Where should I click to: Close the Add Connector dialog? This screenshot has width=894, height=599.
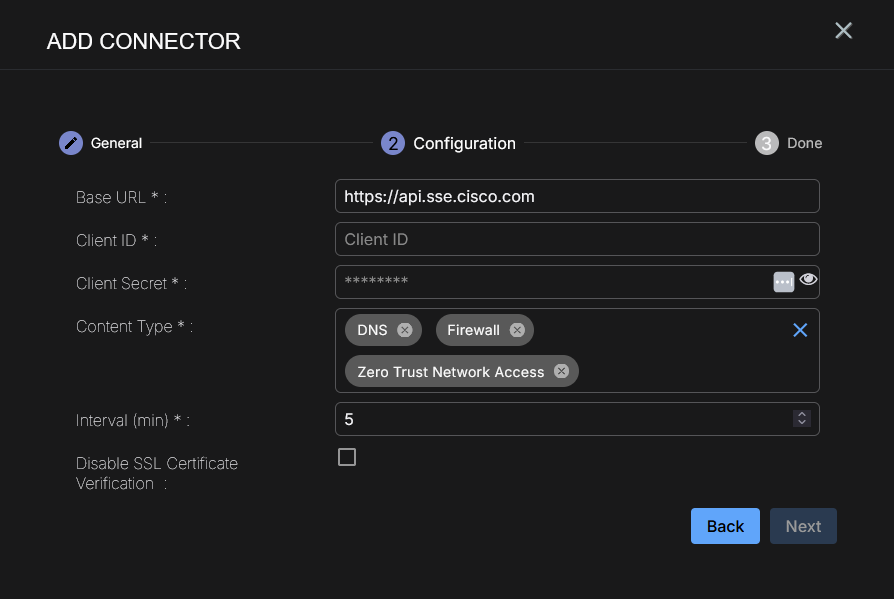843,31
